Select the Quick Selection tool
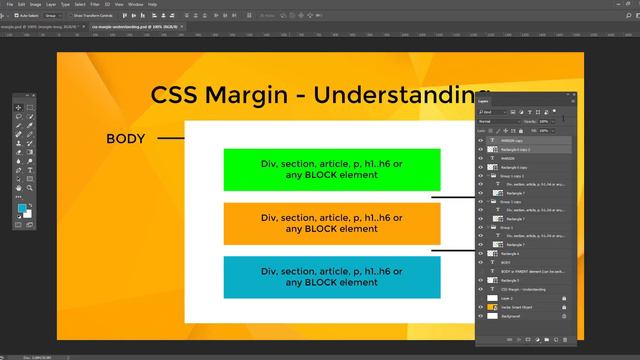 click(x=30, y=117)
